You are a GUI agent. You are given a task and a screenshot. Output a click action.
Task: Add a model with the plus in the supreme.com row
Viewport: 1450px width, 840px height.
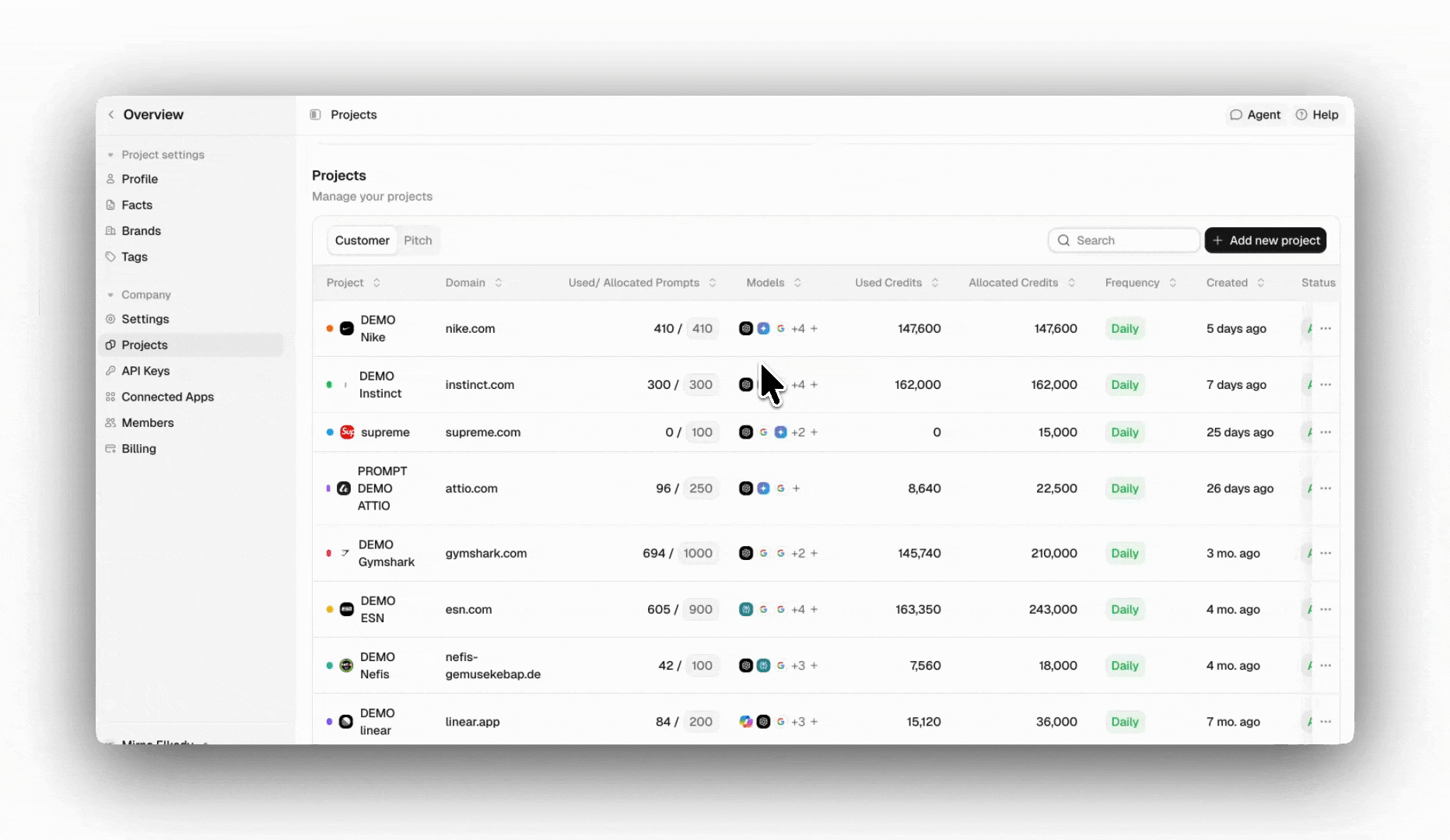click(814, 432)
